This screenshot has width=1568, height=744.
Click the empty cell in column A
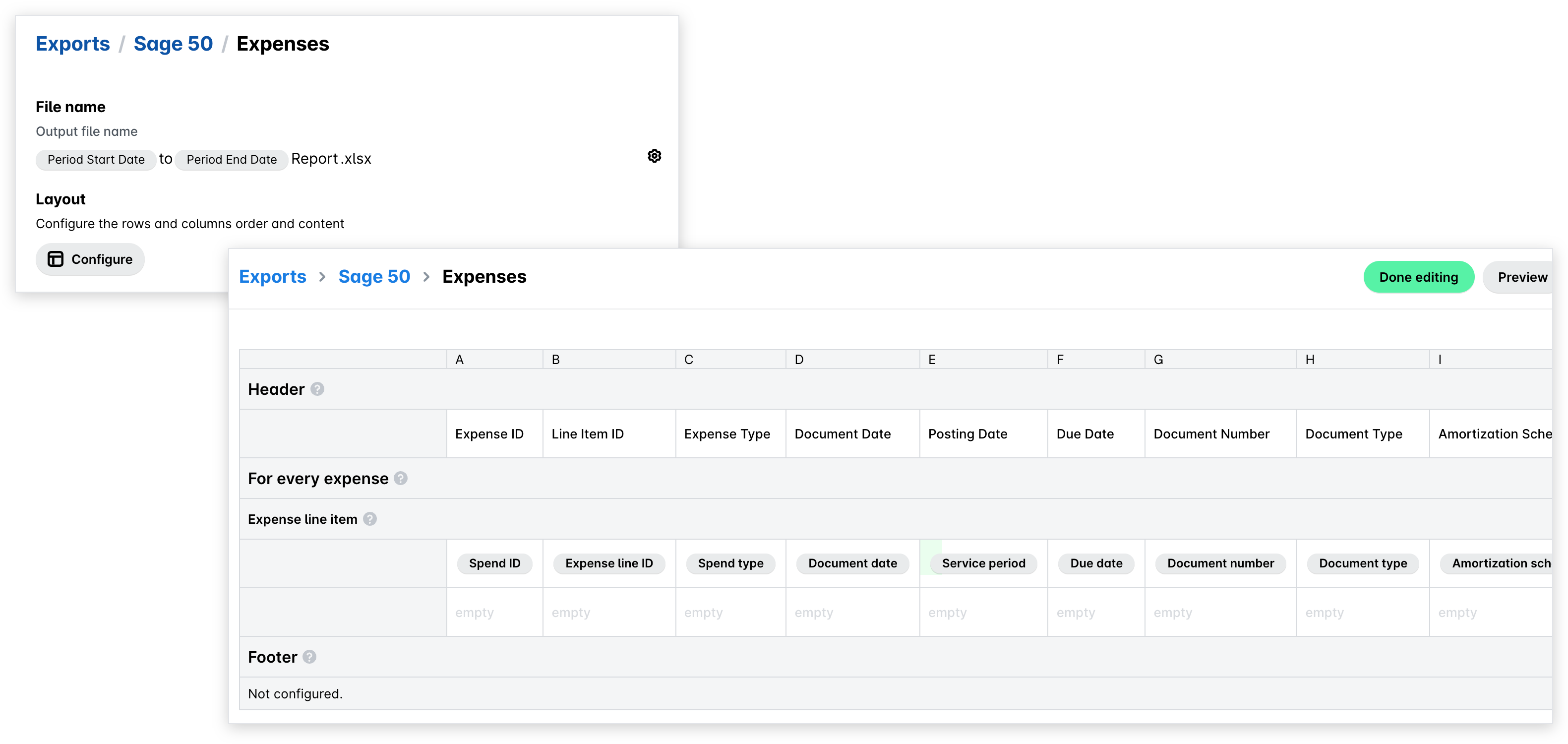point(495,613)
